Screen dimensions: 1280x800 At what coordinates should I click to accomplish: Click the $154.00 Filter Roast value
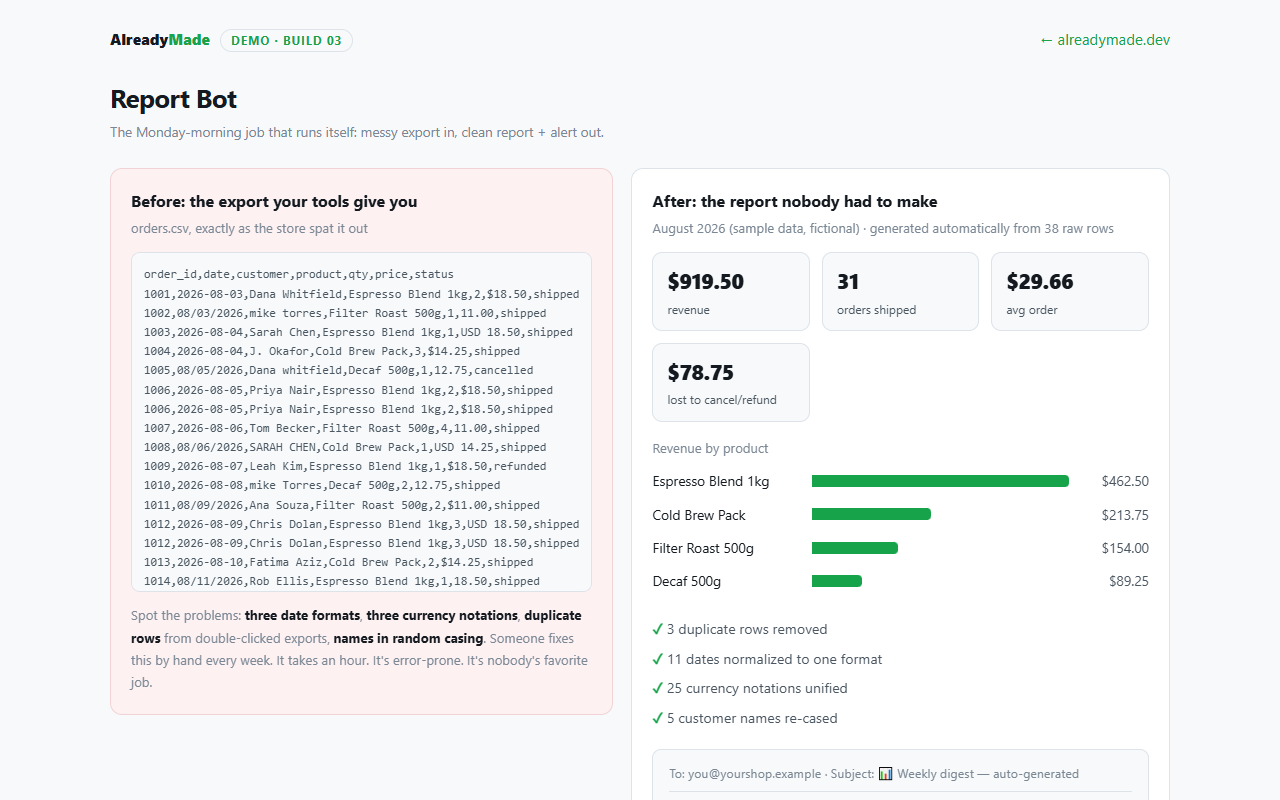pos(1125,548)
